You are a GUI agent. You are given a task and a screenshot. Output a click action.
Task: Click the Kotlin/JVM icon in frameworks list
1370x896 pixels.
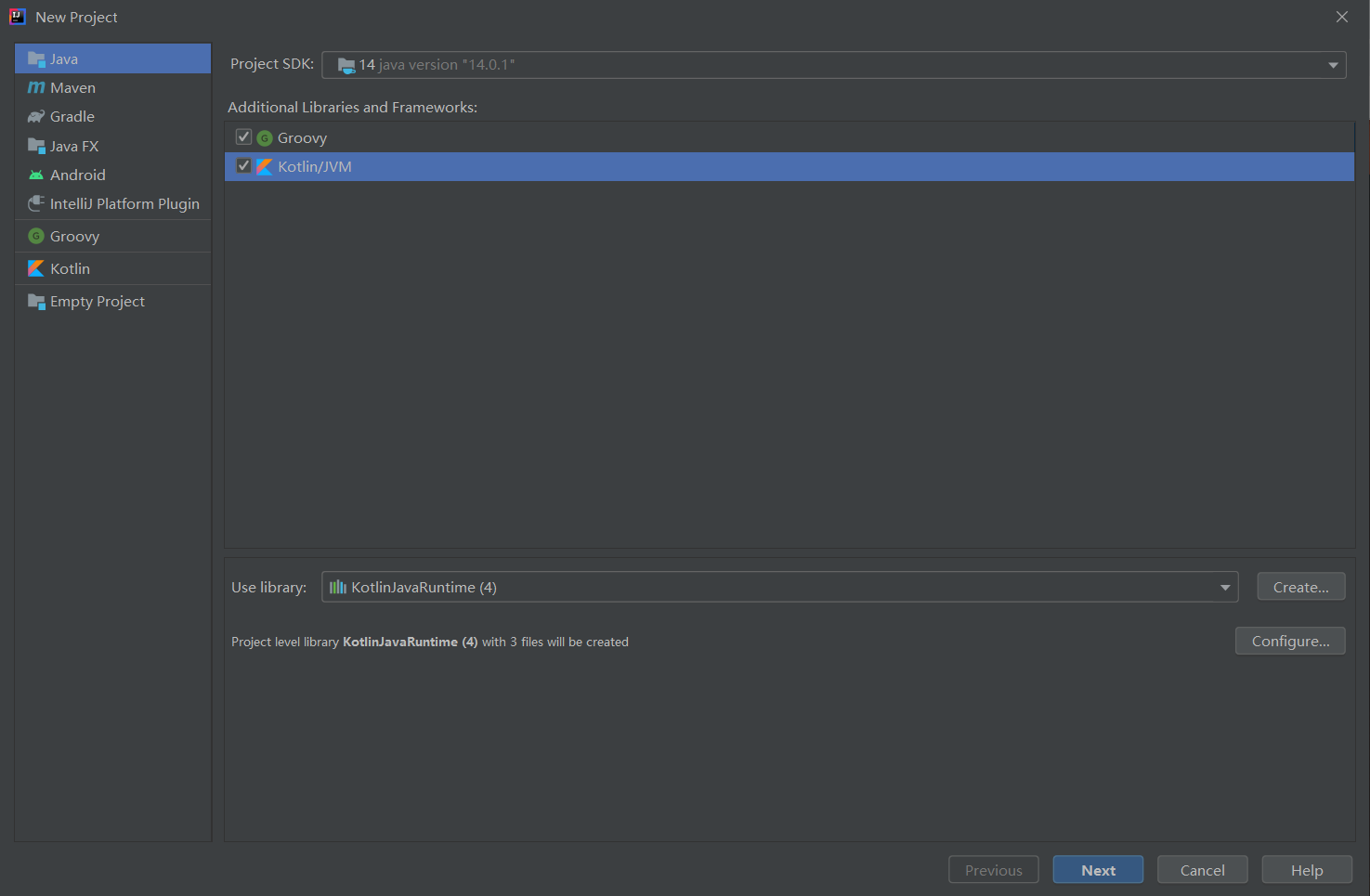[265, 167]
